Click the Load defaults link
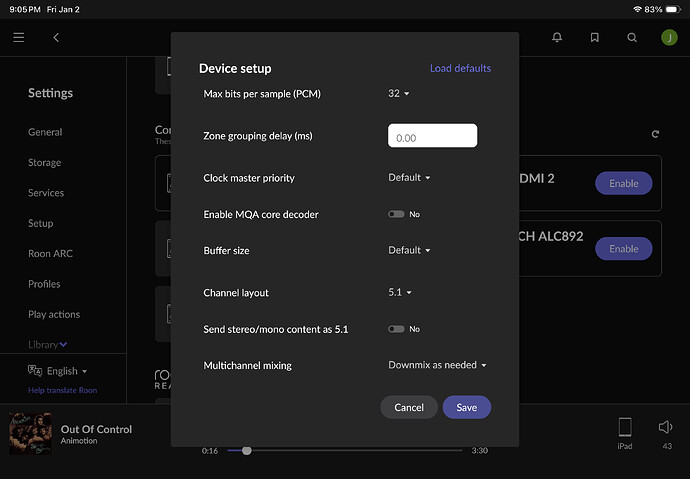 (x=460, y=68)
